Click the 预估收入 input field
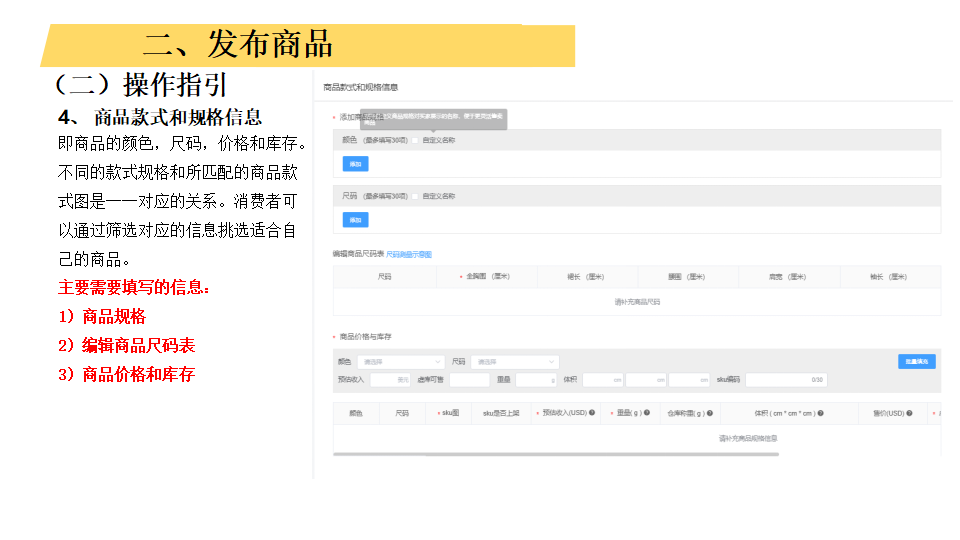 coord(390,380)
